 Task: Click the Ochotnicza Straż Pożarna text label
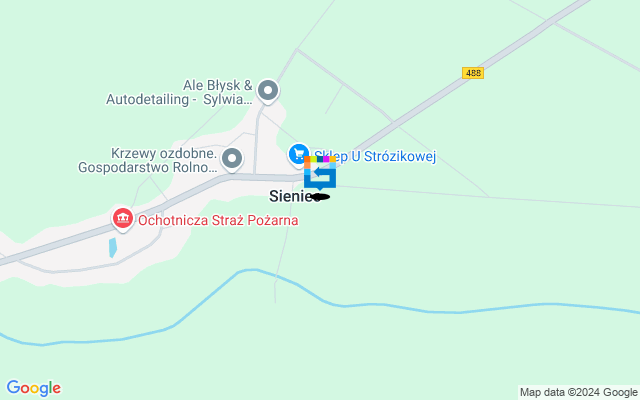[218, 220]
